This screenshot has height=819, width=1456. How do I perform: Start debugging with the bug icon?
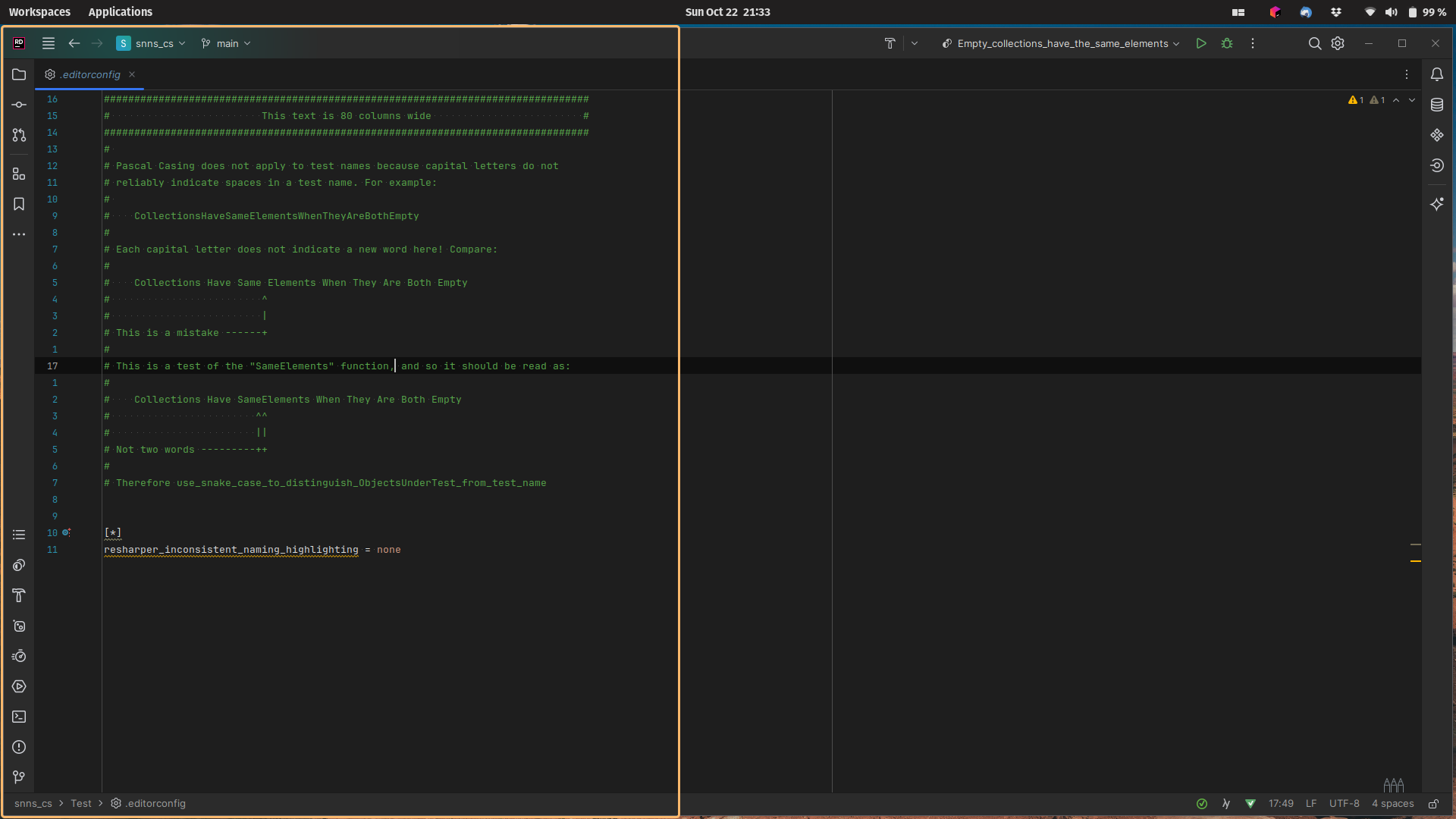click(1228, 43)
